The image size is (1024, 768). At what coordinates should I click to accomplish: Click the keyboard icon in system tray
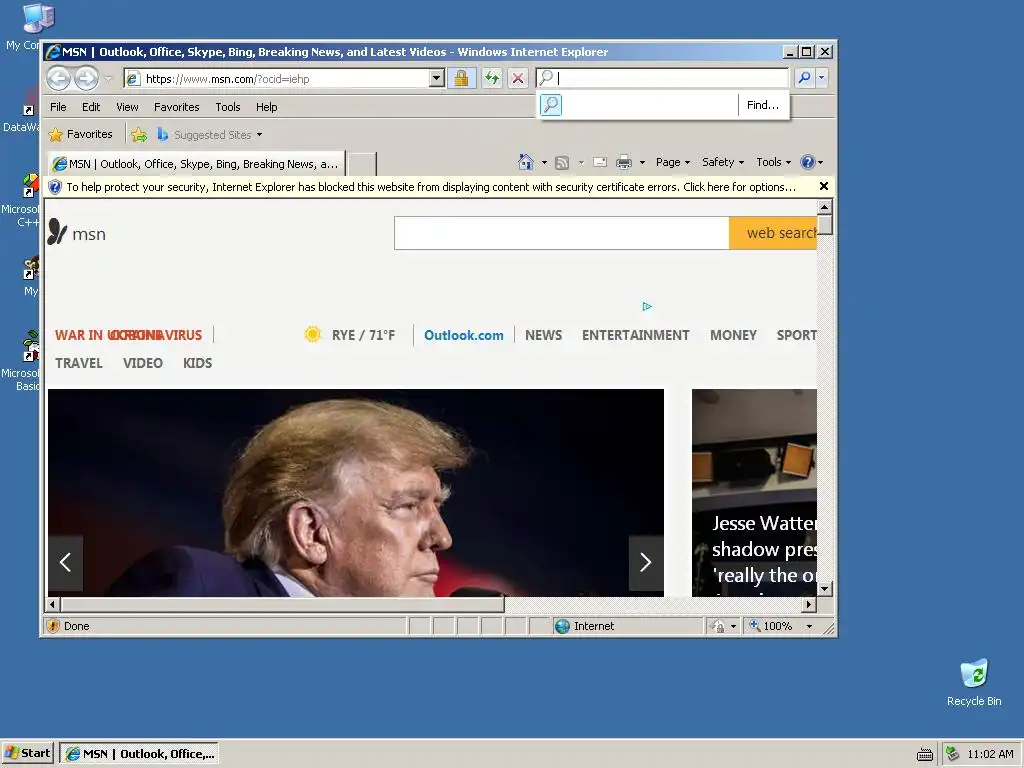pos(925,754)
